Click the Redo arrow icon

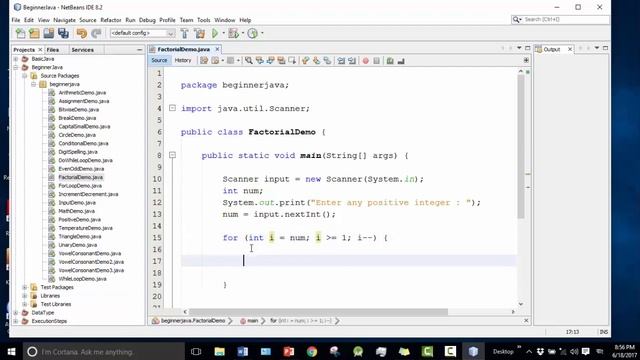(x=96, y=33)
